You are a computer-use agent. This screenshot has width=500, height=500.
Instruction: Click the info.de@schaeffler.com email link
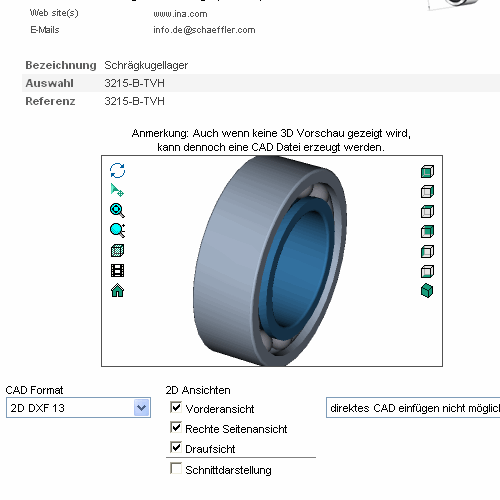(204, 30)
